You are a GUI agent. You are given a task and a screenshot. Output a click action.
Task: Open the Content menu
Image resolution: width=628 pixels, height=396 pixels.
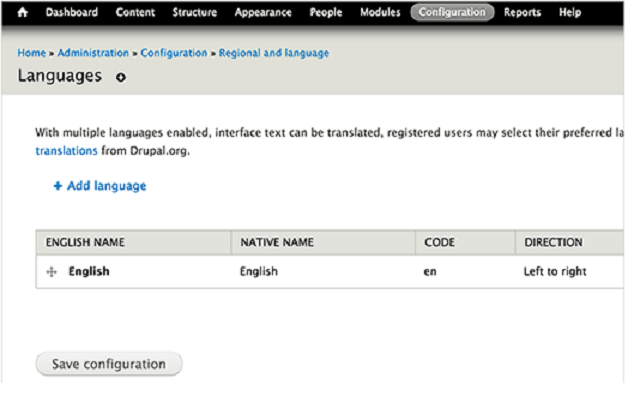[135, 12]
